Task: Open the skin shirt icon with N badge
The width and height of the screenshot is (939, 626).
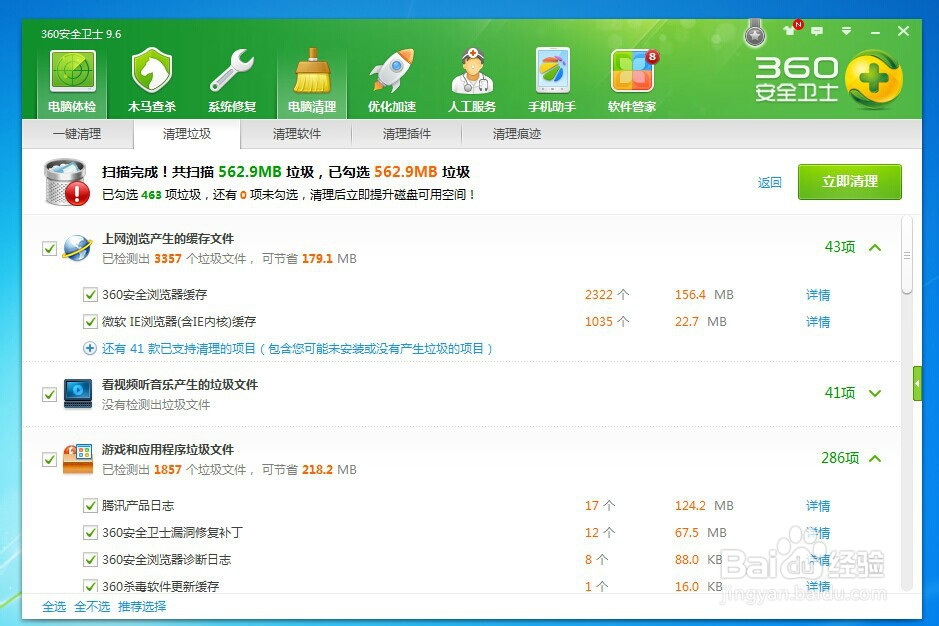Action: coord(791,29)
